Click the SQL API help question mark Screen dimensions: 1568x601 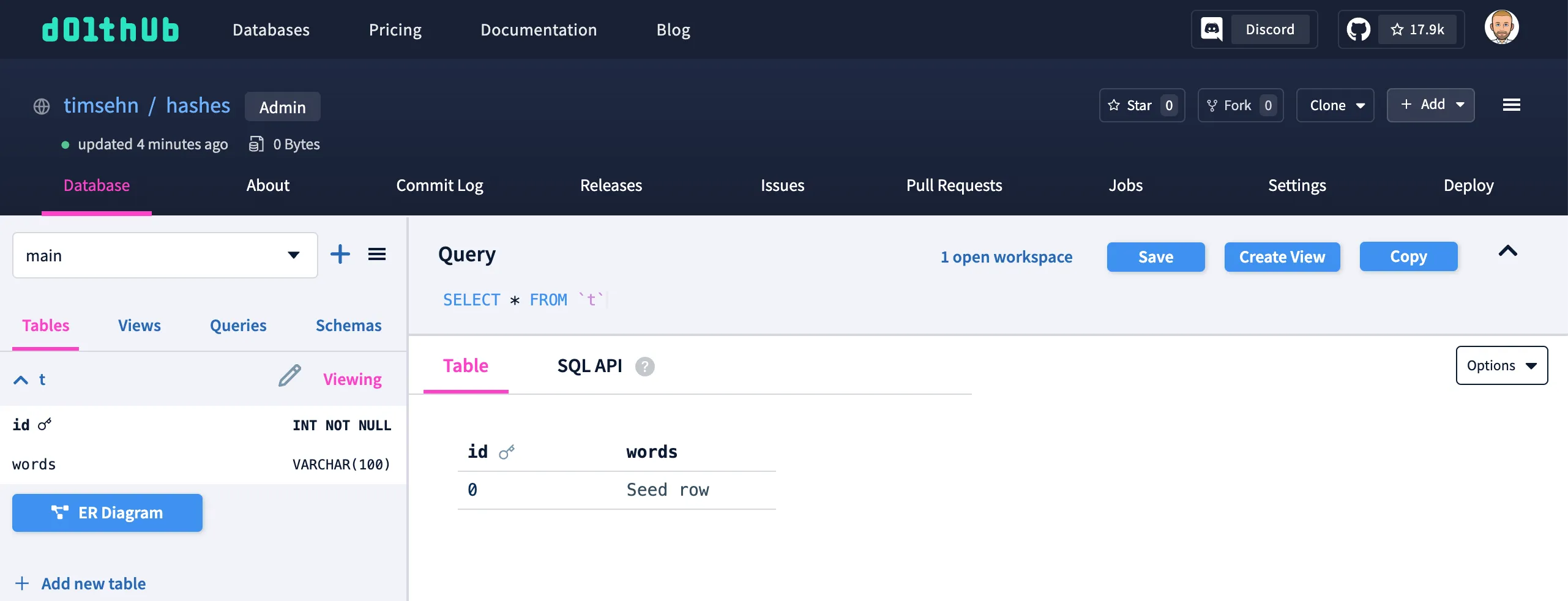[x=644, y=367]
